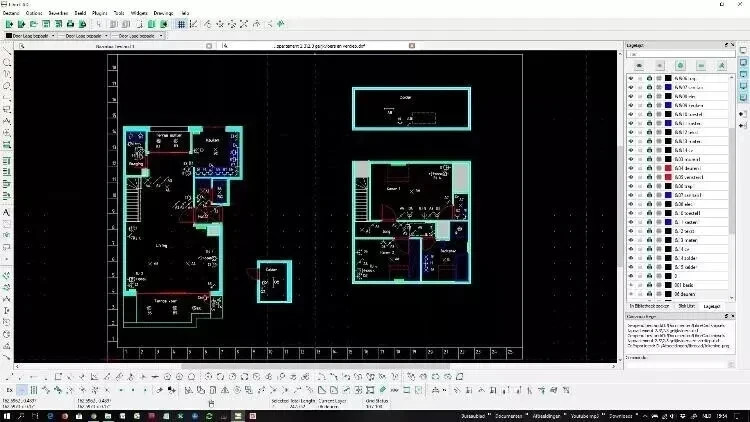Click the Print Preview icon next to Print
This screenshot has width=750, height=422.
82,24
